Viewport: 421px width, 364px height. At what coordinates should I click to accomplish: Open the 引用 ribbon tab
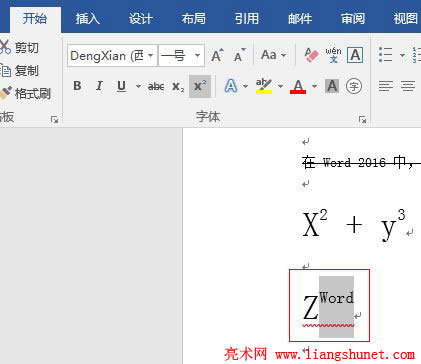pos(247,19)
